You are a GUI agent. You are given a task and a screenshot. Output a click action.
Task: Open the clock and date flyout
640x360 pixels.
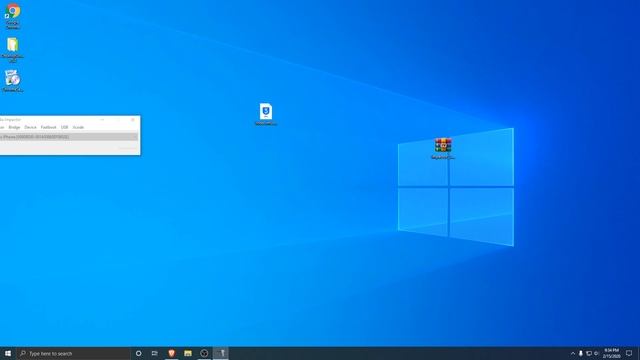611,353
